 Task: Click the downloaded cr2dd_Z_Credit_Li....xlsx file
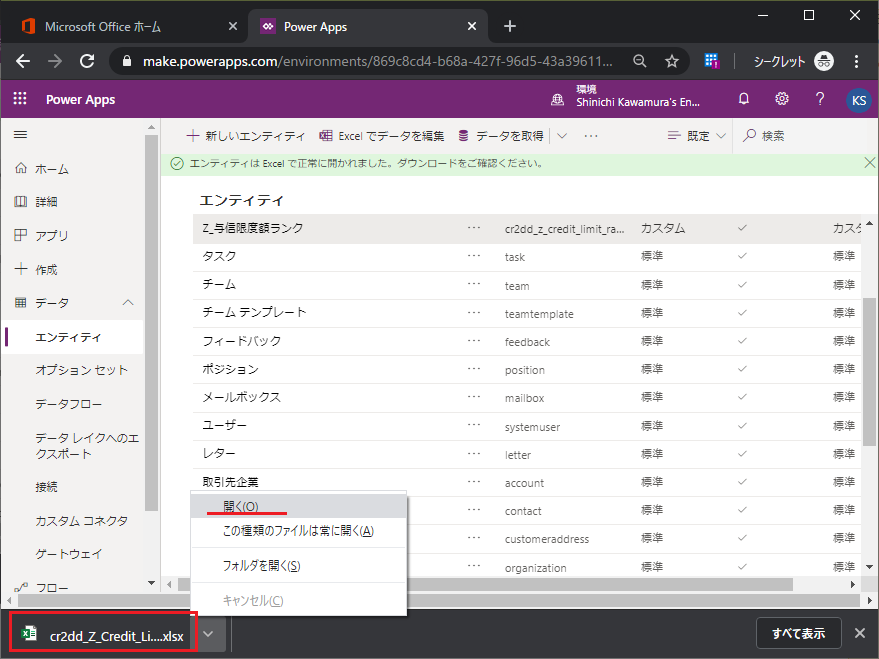click(103, 635)
